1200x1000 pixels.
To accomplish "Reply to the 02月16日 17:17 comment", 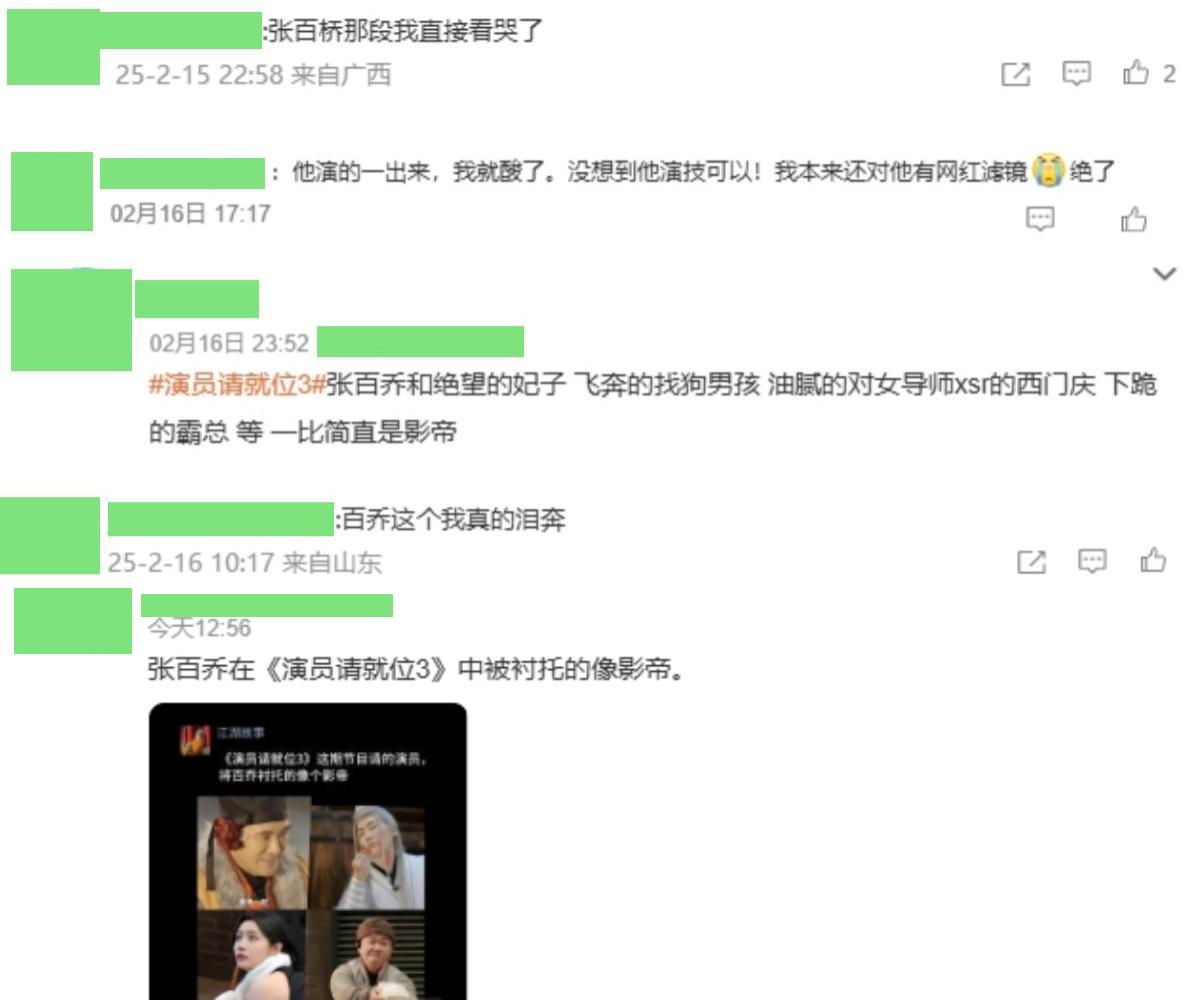I will 1041,218.
